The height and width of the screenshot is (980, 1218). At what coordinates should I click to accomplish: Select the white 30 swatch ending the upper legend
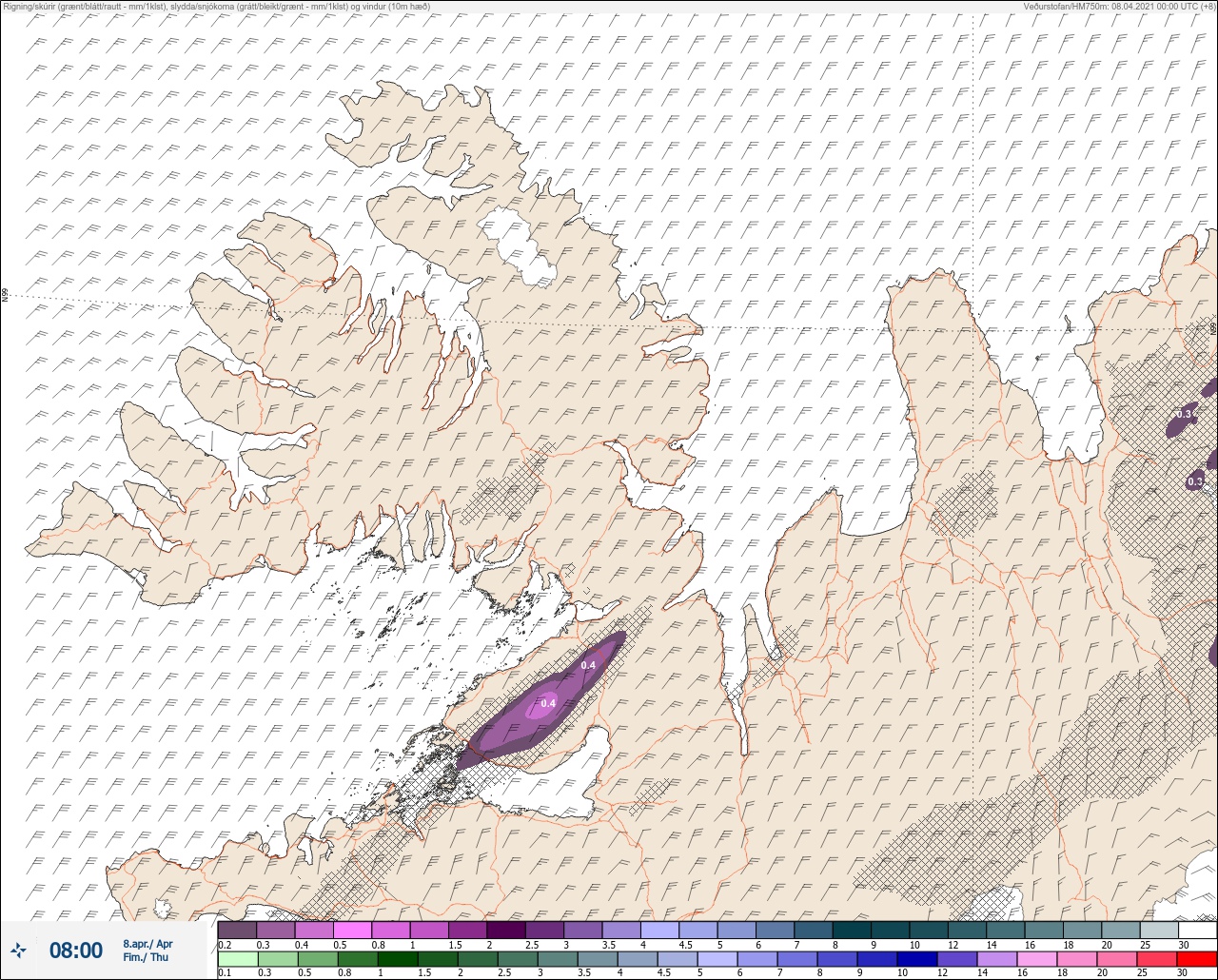(1197, 930)
